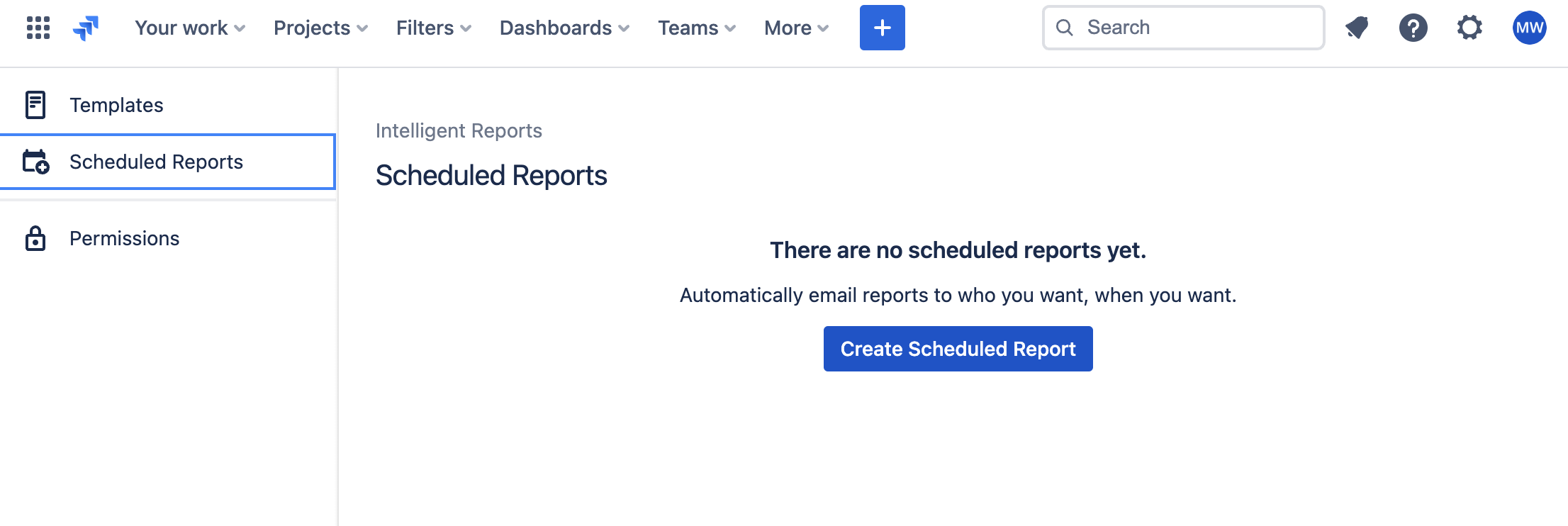This screenshot has width=1568, height=526.
Task: Open the More menu
Action: tap(795, 28)
